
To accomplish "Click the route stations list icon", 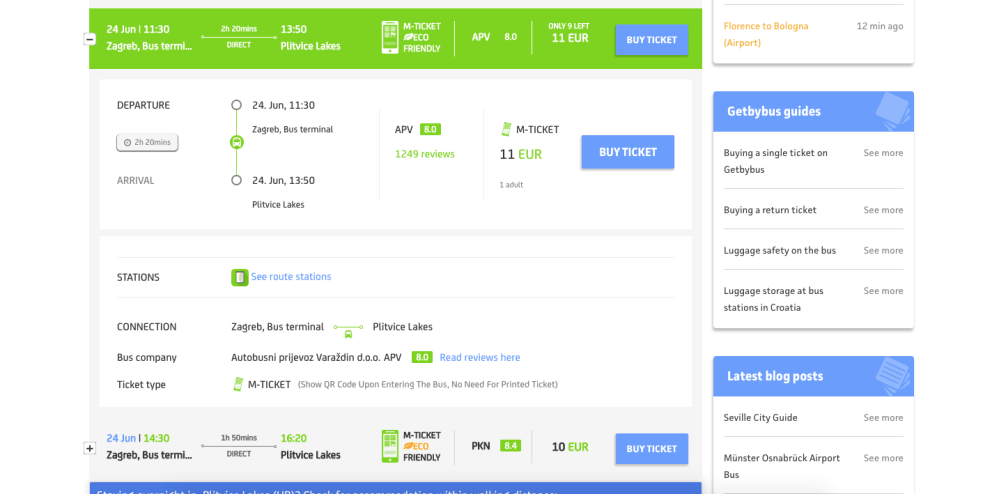I will tap(240, 277).
